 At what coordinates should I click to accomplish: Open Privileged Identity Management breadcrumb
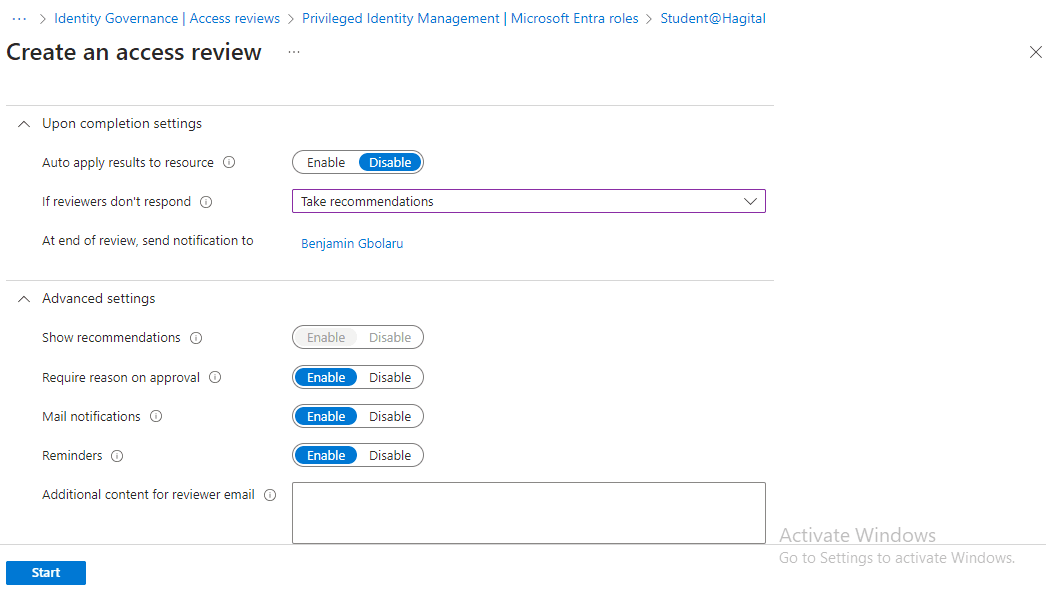(x=470, y=18)
